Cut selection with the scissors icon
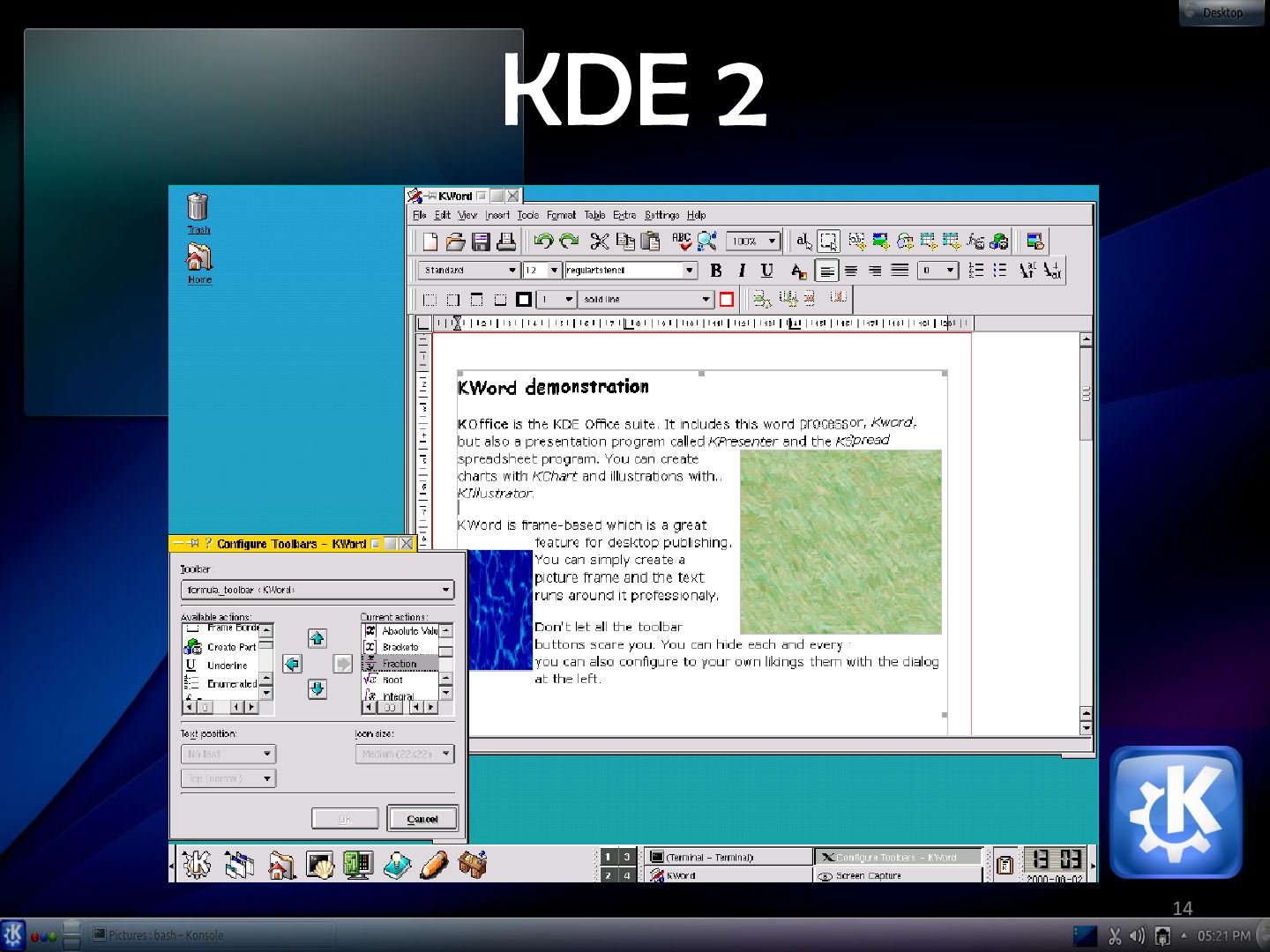The width and height of the screenshot is (1270, 952). click(600, 241)
